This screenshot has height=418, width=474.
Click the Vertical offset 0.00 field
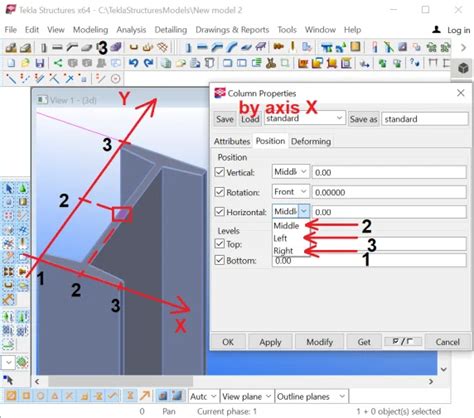[x=389, y=172]
